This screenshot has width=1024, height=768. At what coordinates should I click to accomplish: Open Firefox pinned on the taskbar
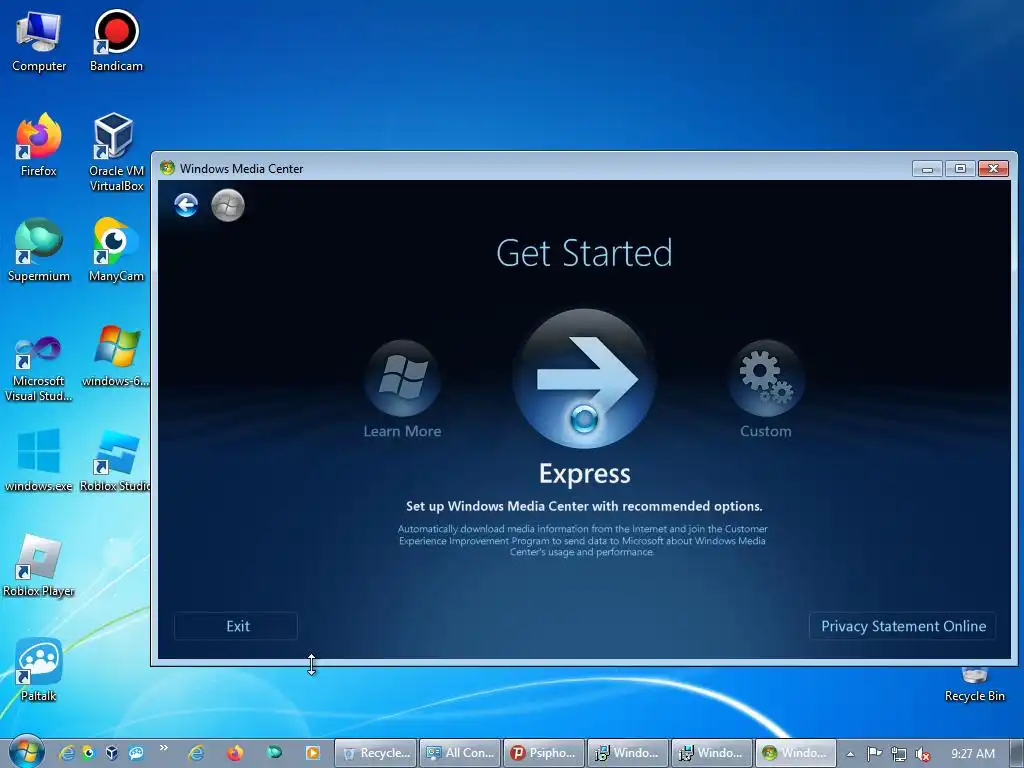(235, 753)
